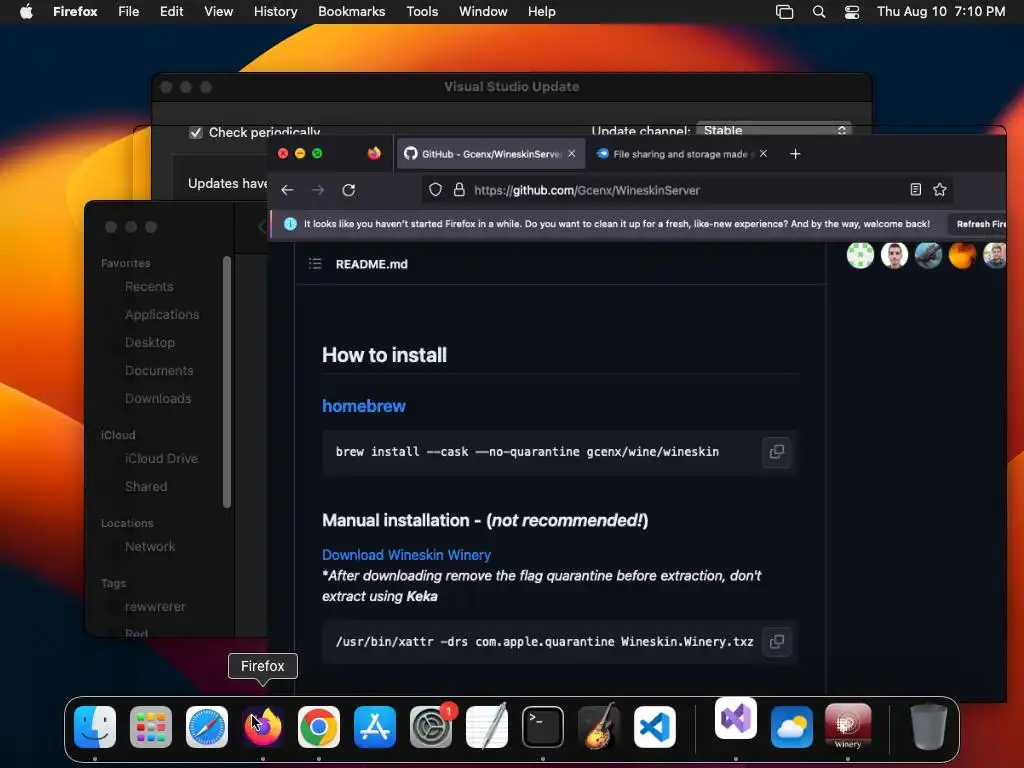The image size is (1024, 768).
Task: Open Launchpad in the Dock
Action: [x=151, y=727]
